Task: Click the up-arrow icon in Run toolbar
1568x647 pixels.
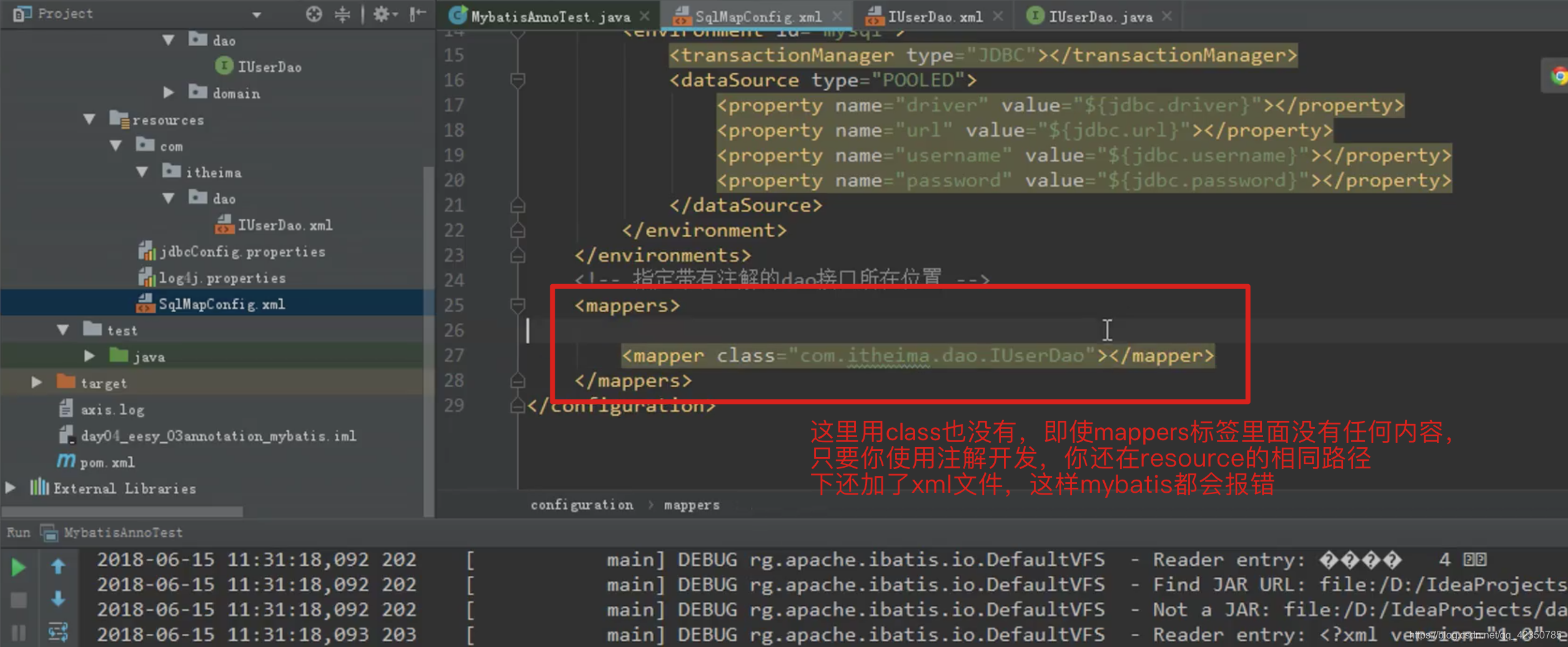Action: pos(58,566)
